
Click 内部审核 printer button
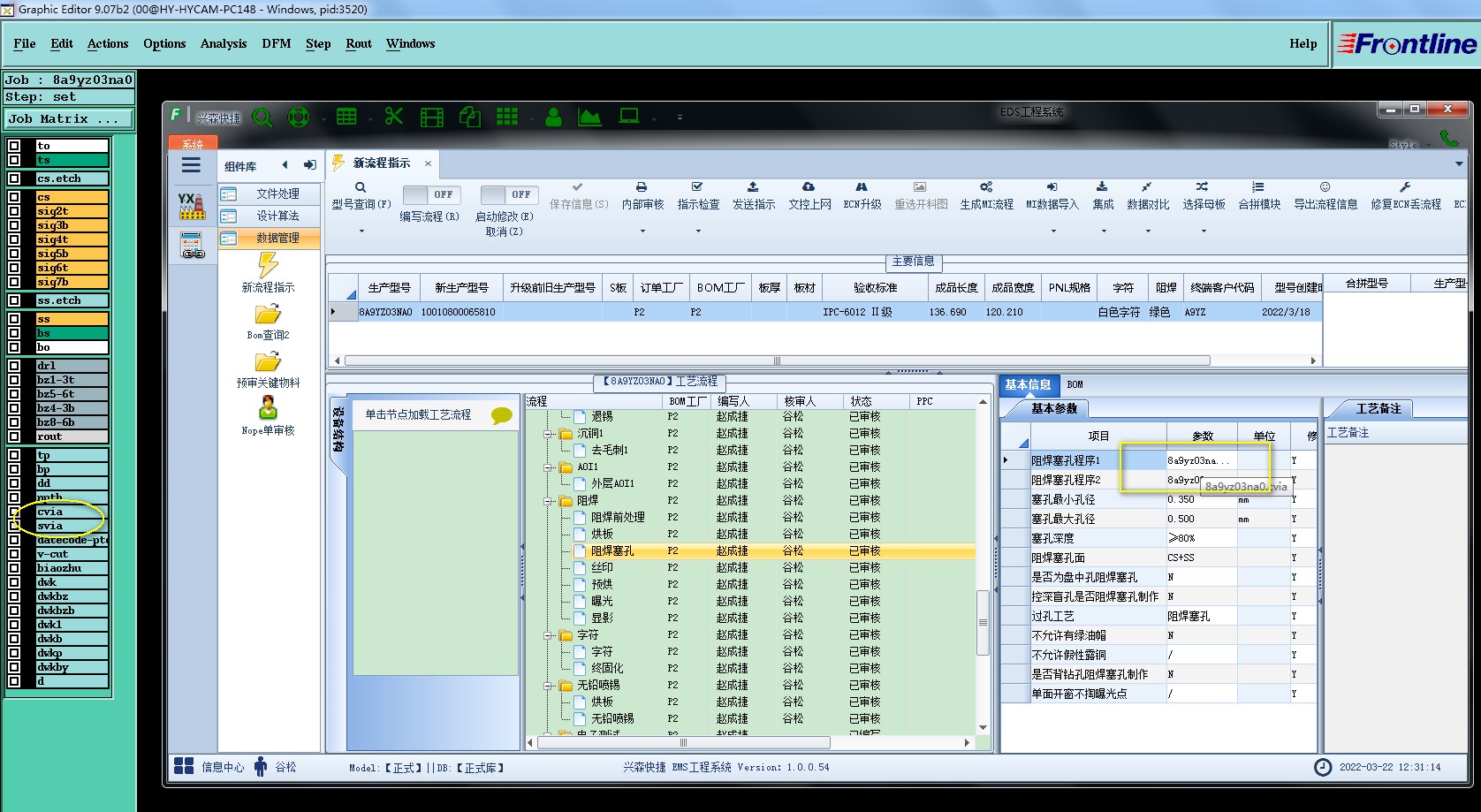click(x=642, y=196)
